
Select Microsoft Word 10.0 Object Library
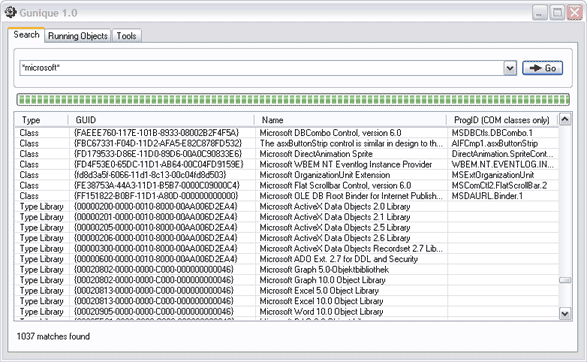point(321,311)
